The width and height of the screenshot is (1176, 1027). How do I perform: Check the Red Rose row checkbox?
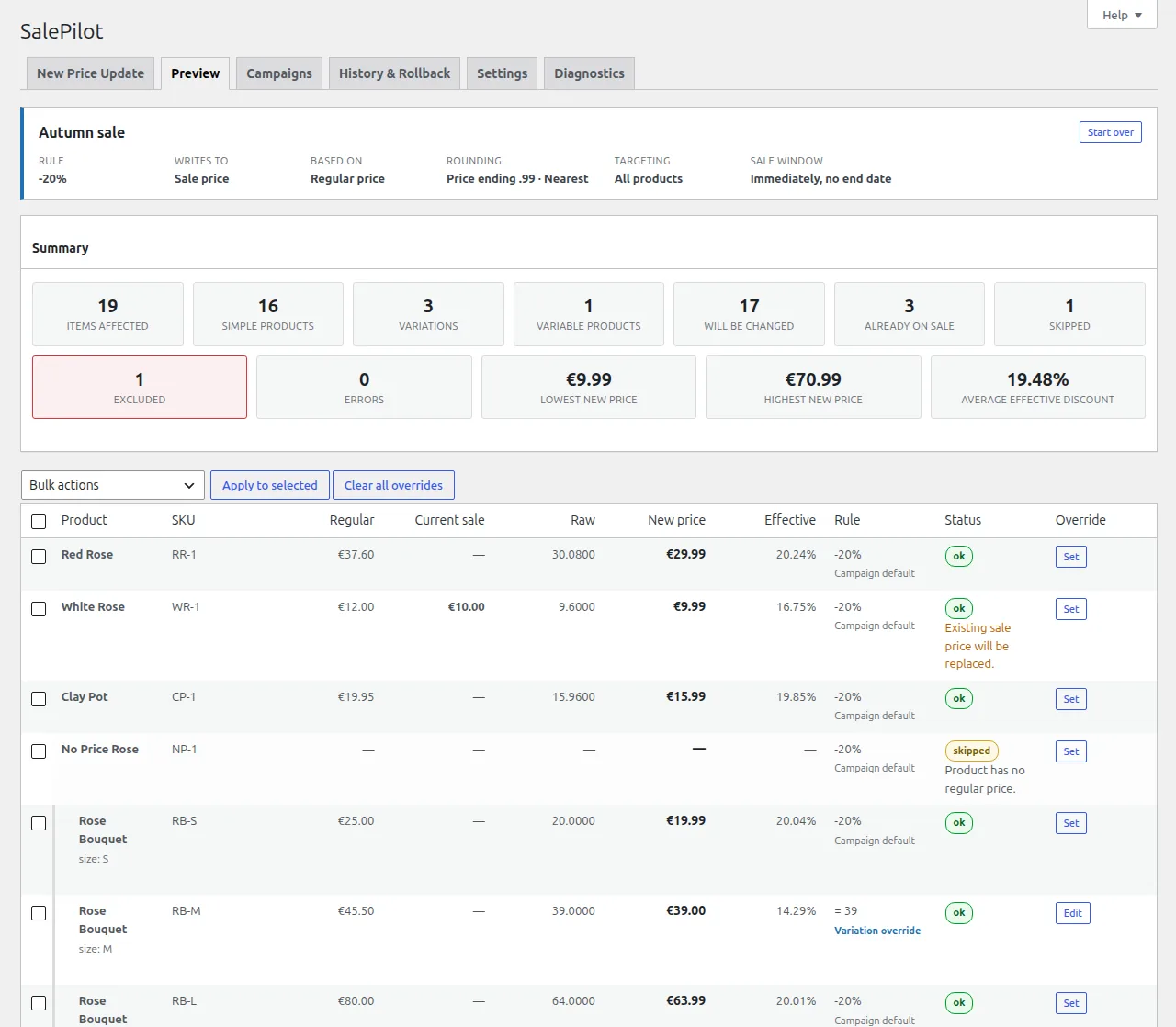click(x=39, y=557)
